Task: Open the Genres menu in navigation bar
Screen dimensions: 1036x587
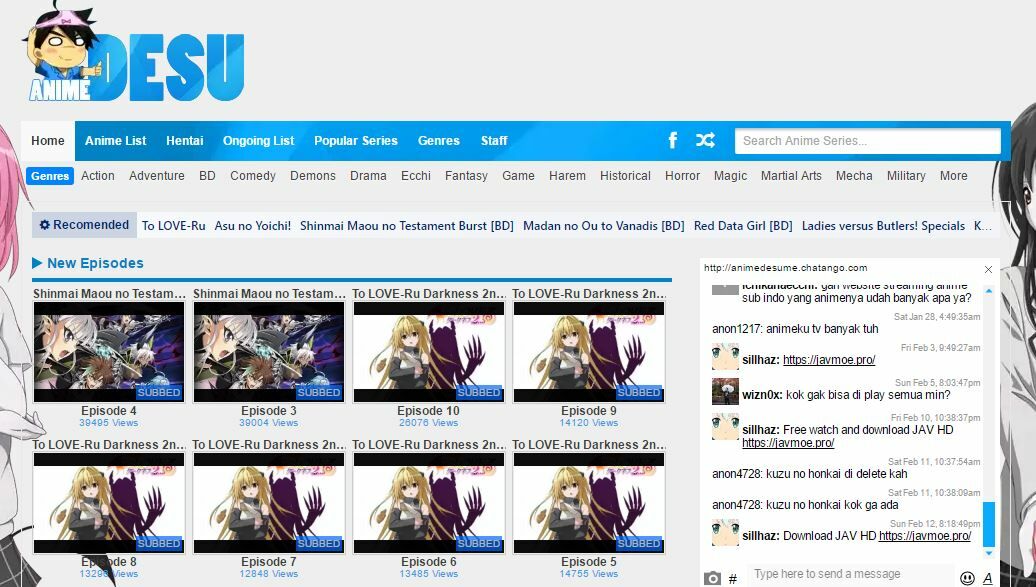Action: pos(439,141)
